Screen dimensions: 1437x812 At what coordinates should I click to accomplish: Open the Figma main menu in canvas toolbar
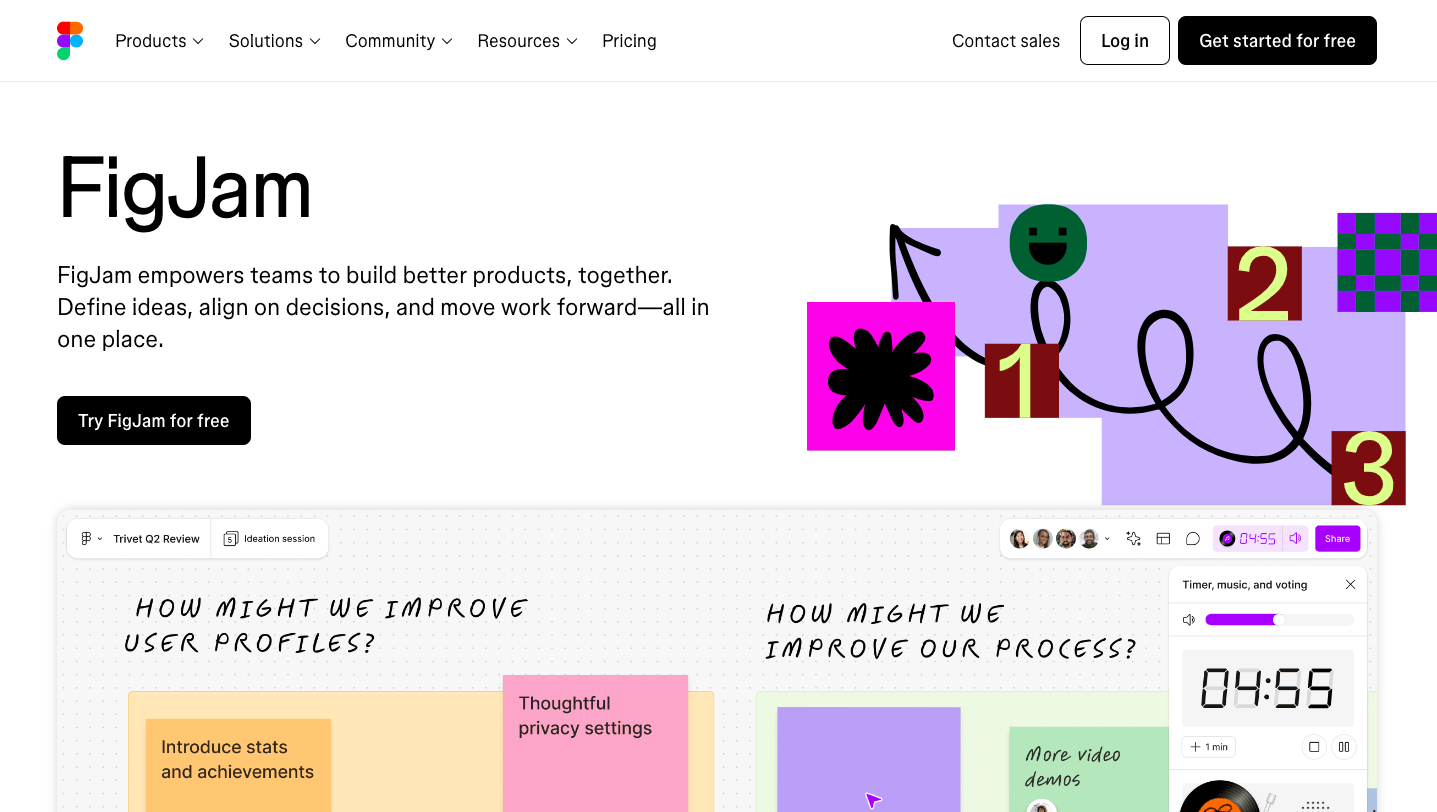(91, 539)
